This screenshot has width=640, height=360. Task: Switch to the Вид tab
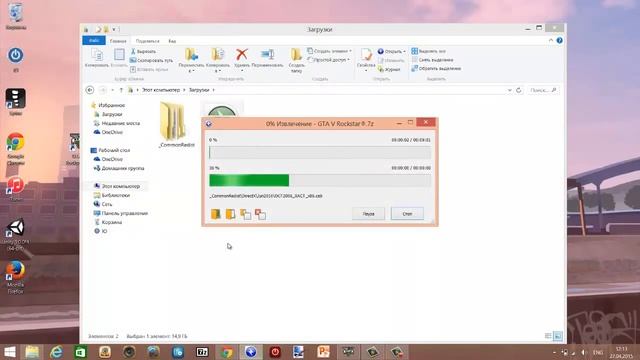pyautogui.click(x=172, y=41)
